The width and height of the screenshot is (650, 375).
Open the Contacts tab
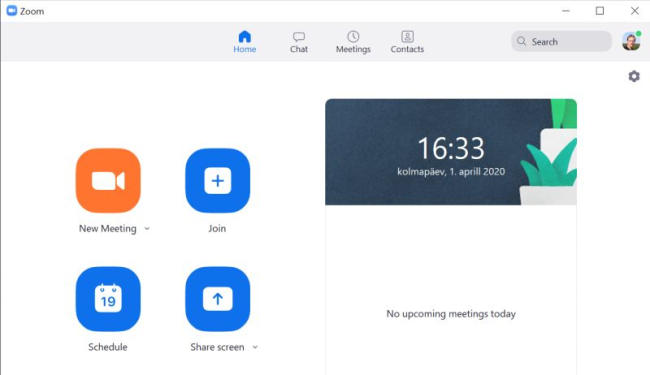(x=407, y=42)
